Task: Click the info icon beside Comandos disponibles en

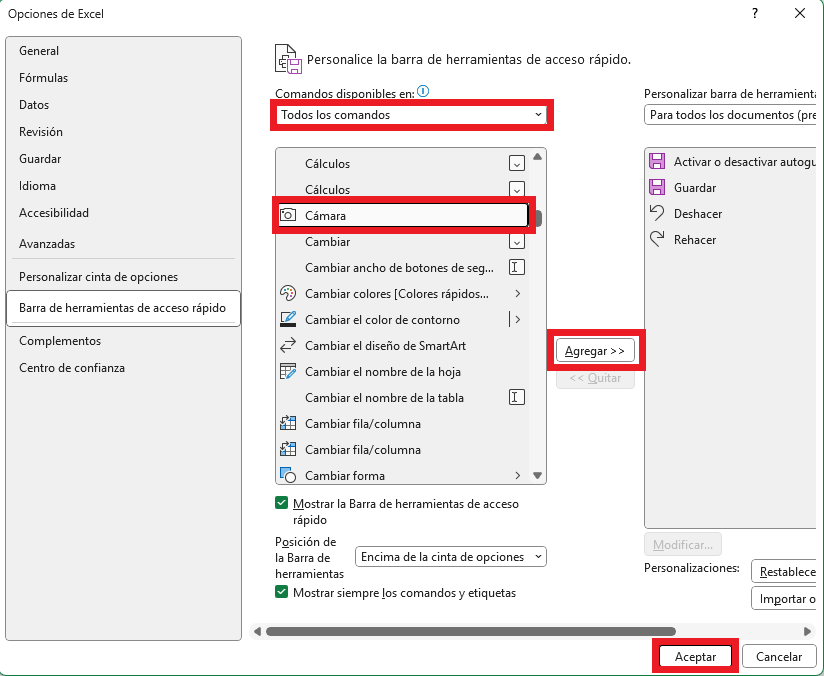Action: (423, 91)
